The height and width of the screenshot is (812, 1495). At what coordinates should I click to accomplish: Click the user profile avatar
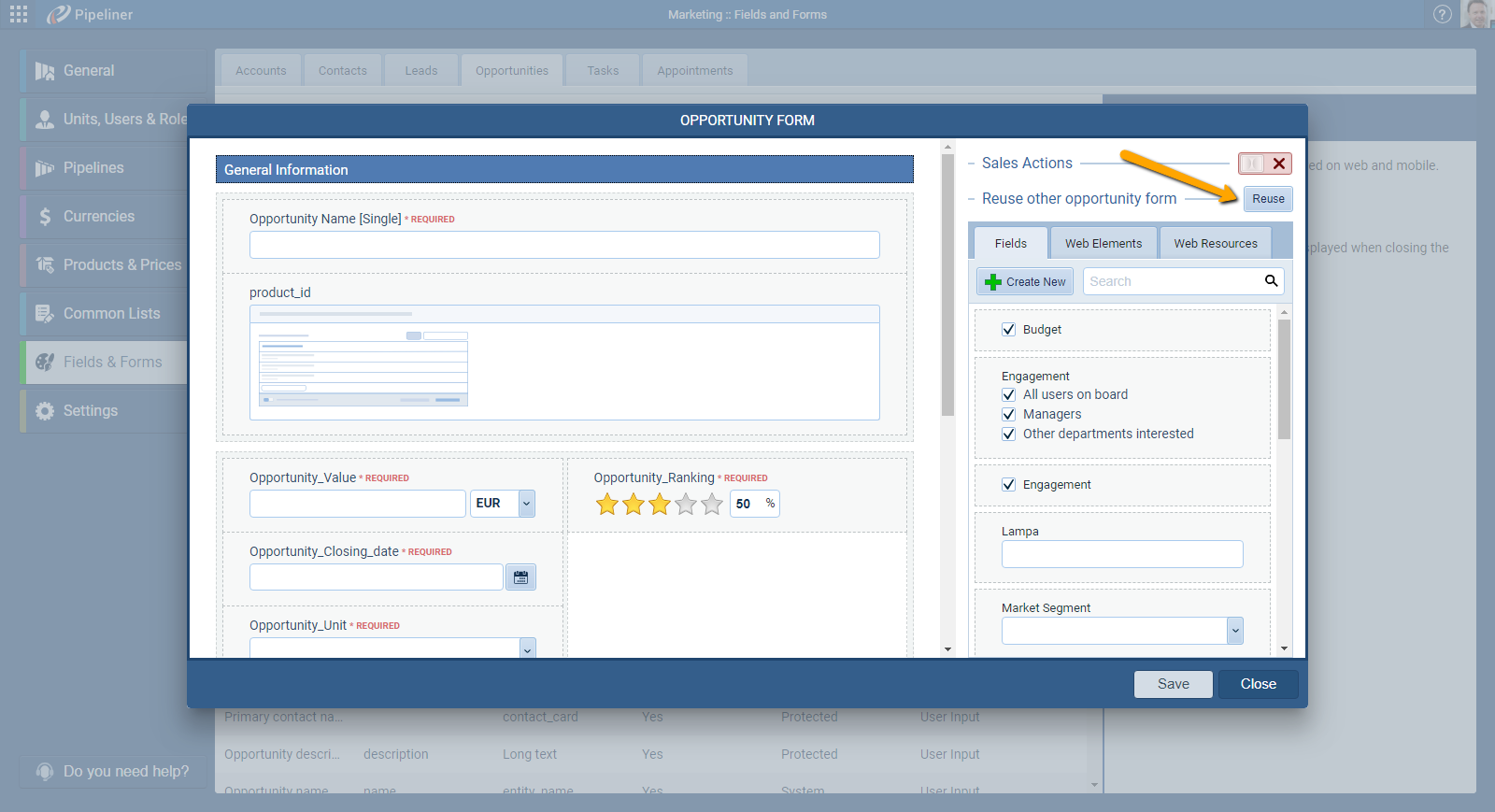pos(1477,14)
